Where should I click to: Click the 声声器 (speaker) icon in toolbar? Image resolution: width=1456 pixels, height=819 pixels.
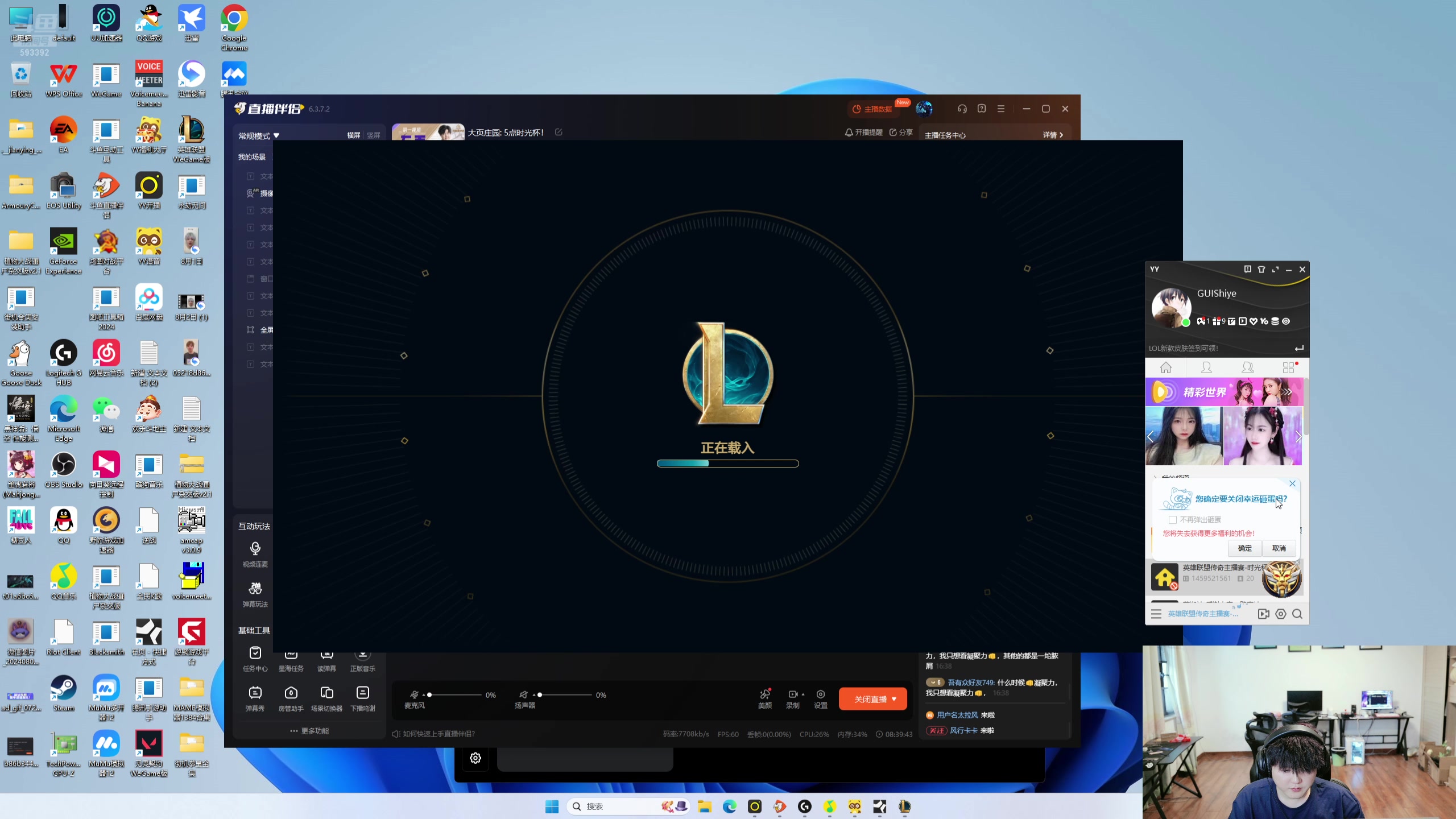[x=523, y=694]
